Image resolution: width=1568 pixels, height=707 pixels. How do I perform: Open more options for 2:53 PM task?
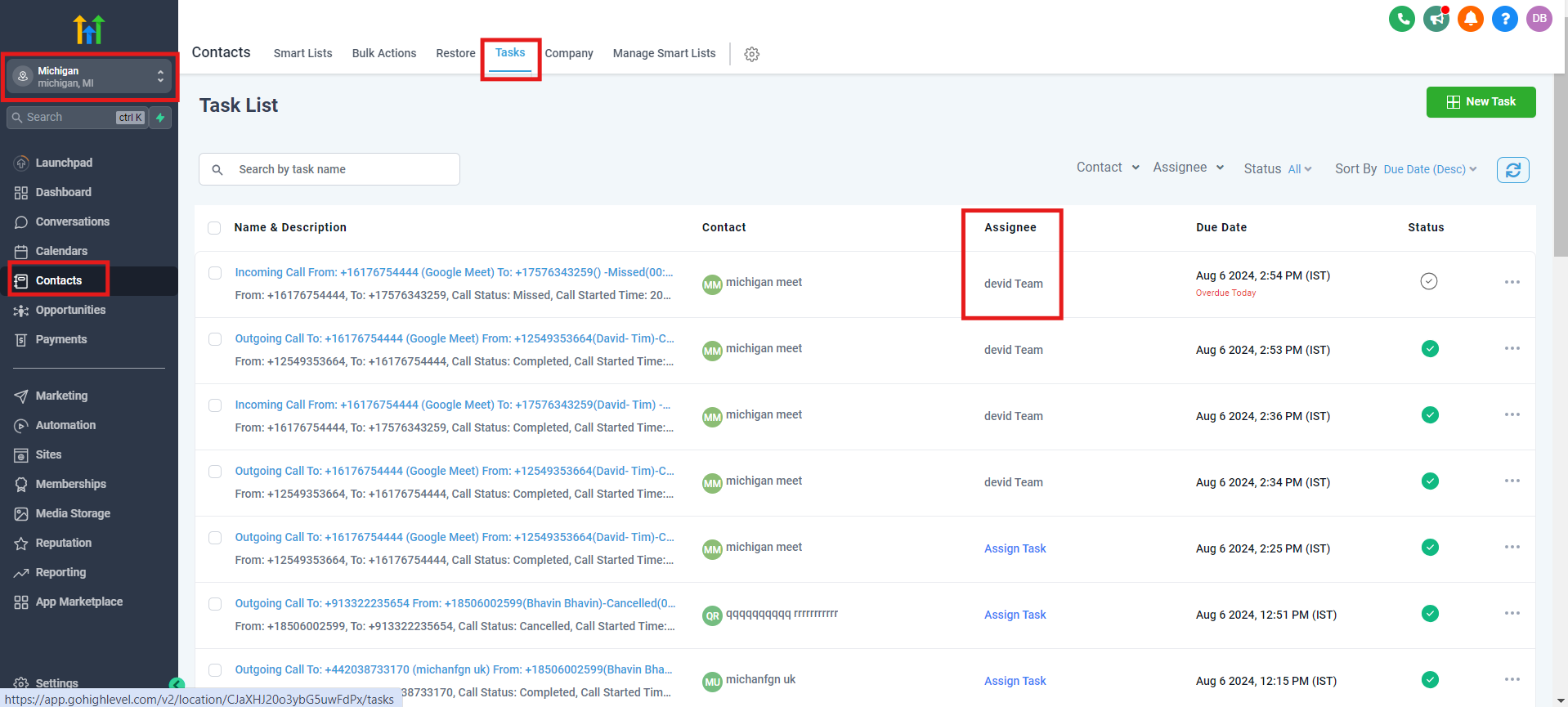tap(1512, 348)
